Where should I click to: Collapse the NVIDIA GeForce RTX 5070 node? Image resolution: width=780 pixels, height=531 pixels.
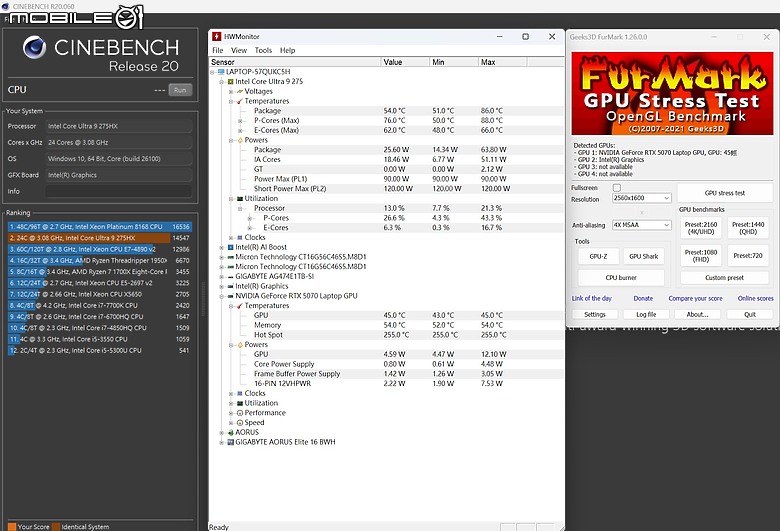[x=222, y=296]
